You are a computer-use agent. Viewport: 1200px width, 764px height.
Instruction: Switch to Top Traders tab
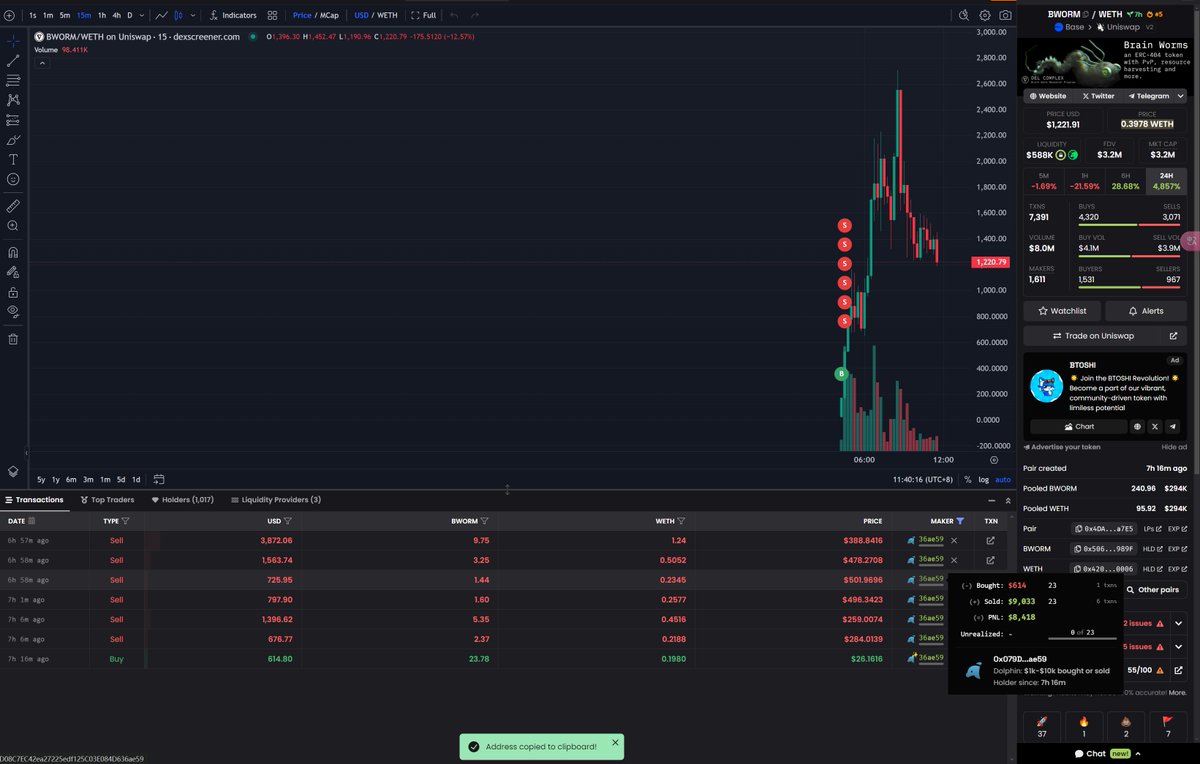coord(107,499)
